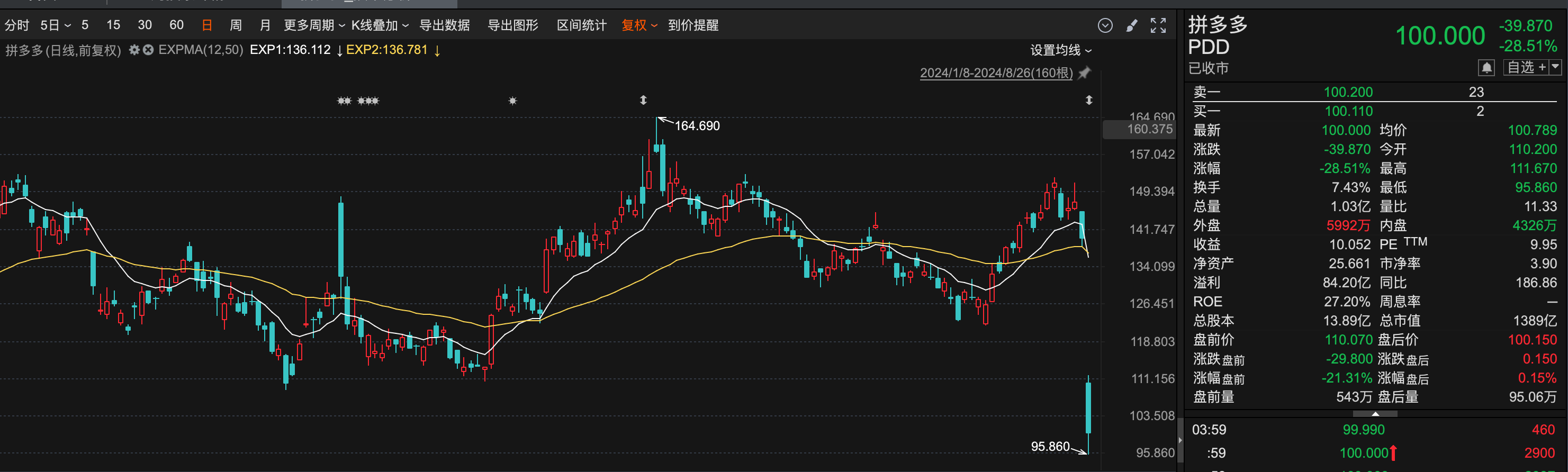Expand the 设置均线 moving-average menu
The height and width of the screenshot is (472, 1568).
pyautogui.click(x=1061, y=50)
